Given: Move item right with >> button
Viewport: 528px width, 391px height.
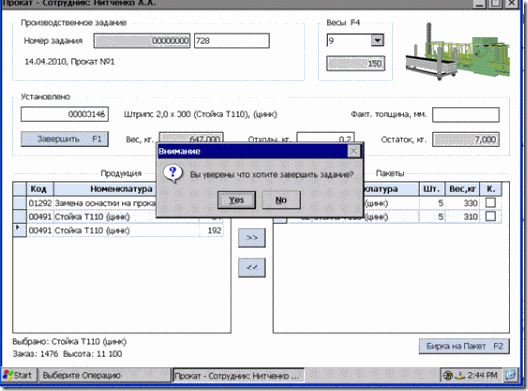Looking at the screenshot, I should (x=252, y=238).
